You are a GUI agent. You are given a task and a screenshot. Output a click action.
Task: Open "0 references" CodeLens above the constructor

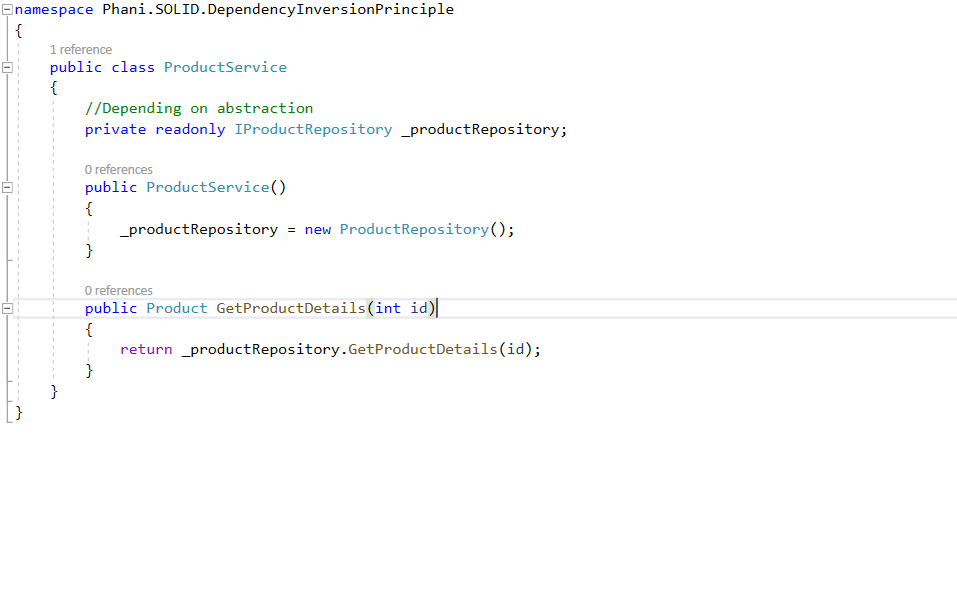click(x=118, y=170)
